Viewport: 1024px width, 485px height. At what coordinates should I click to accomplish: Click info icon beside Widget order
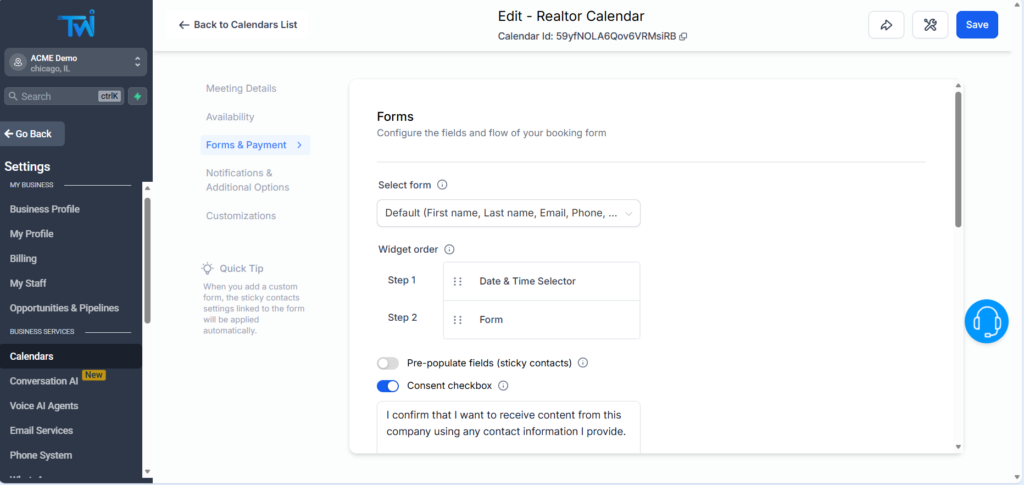[x=449, y=249]
